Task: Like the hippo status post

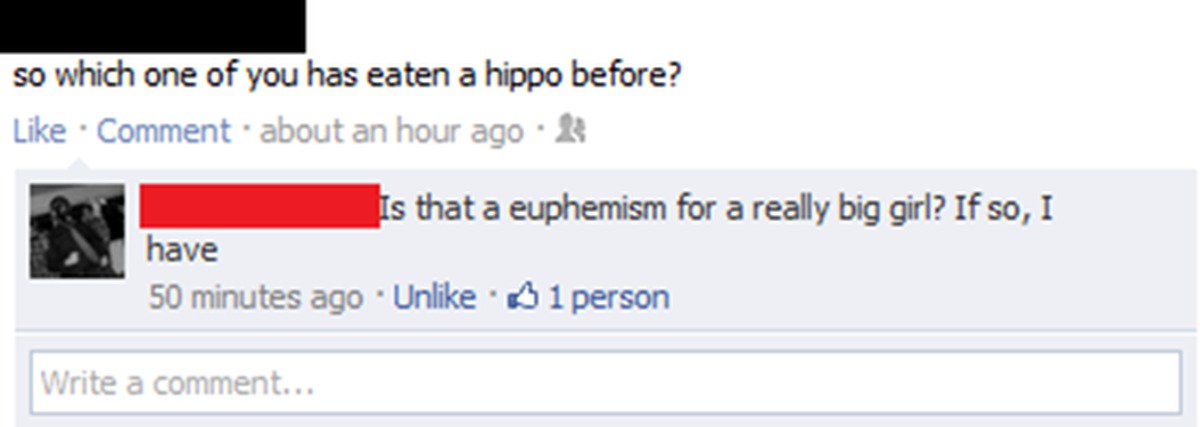Action: [x=40, y=131]
